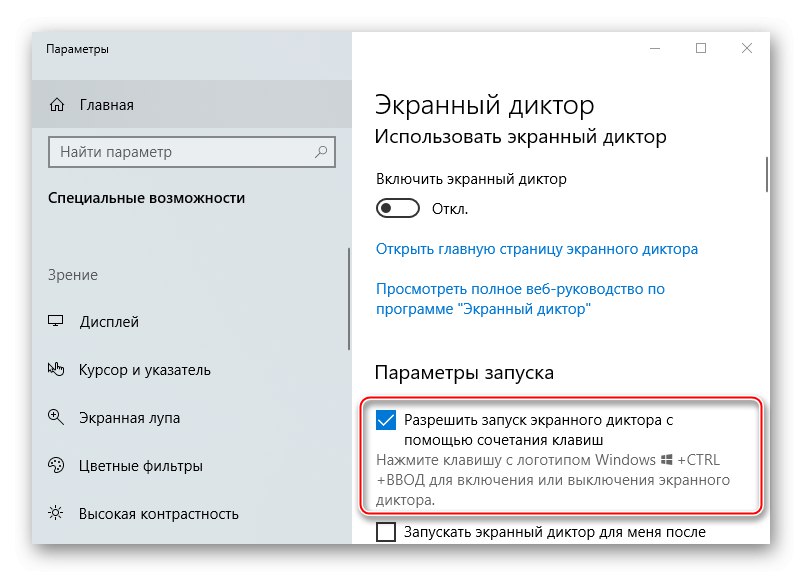Click the Display monitor icon
The image size is (802, 576).
(x=57, y=322)
